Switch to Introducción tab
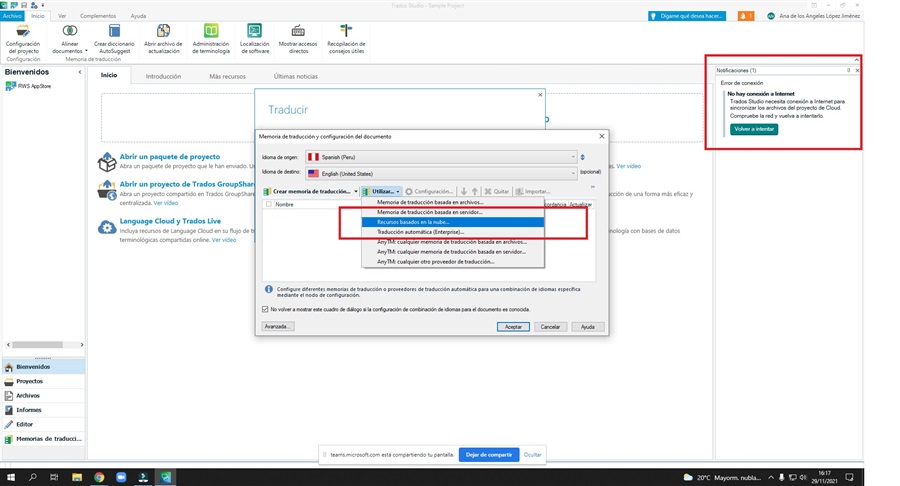 (163, 76)
